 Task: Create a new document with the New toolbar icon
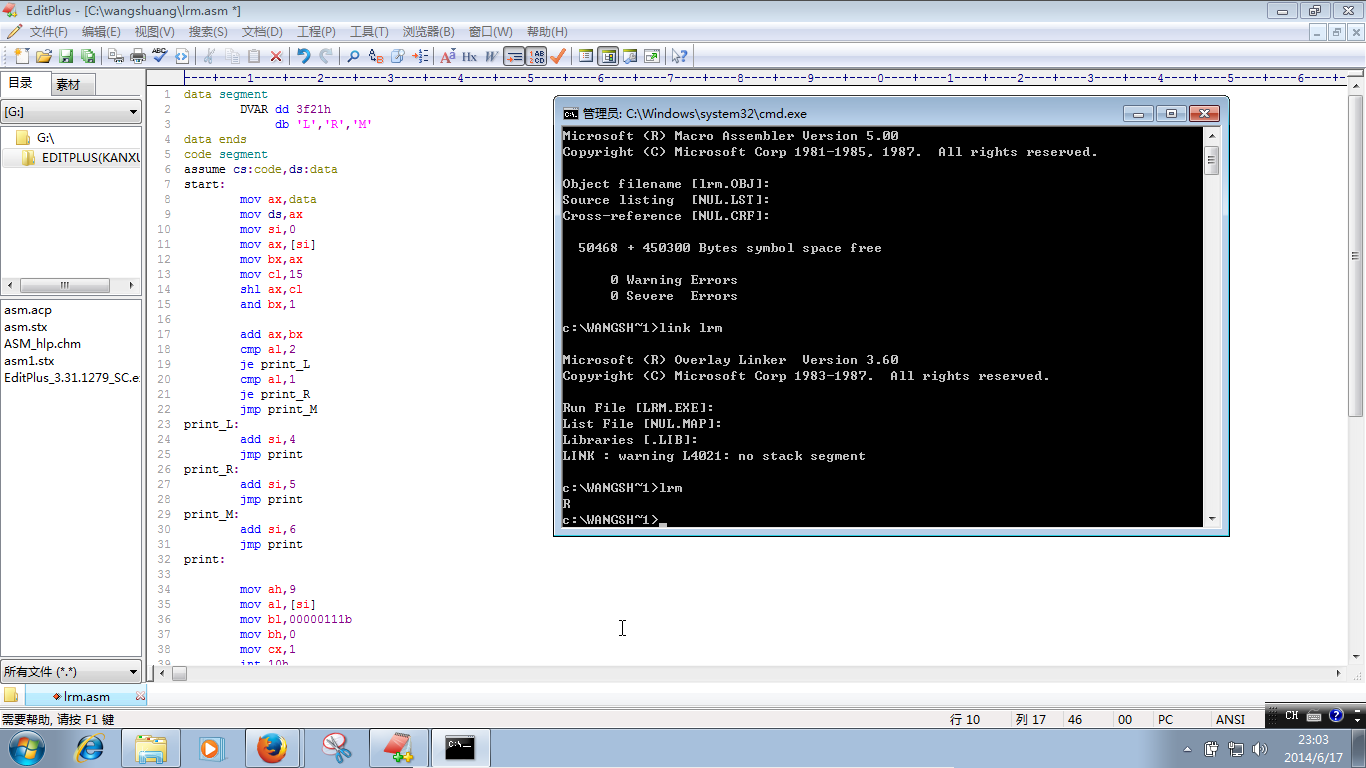22,56
